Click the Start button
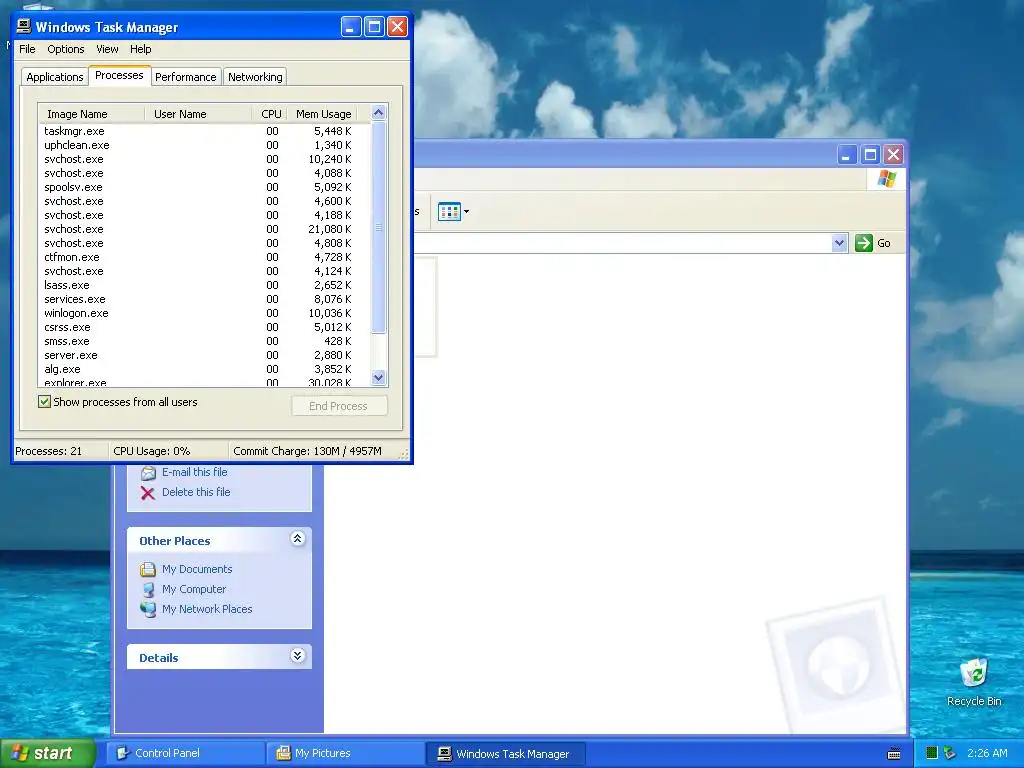This screenshot has width=1024, height=768. click(x=48, y=753)
